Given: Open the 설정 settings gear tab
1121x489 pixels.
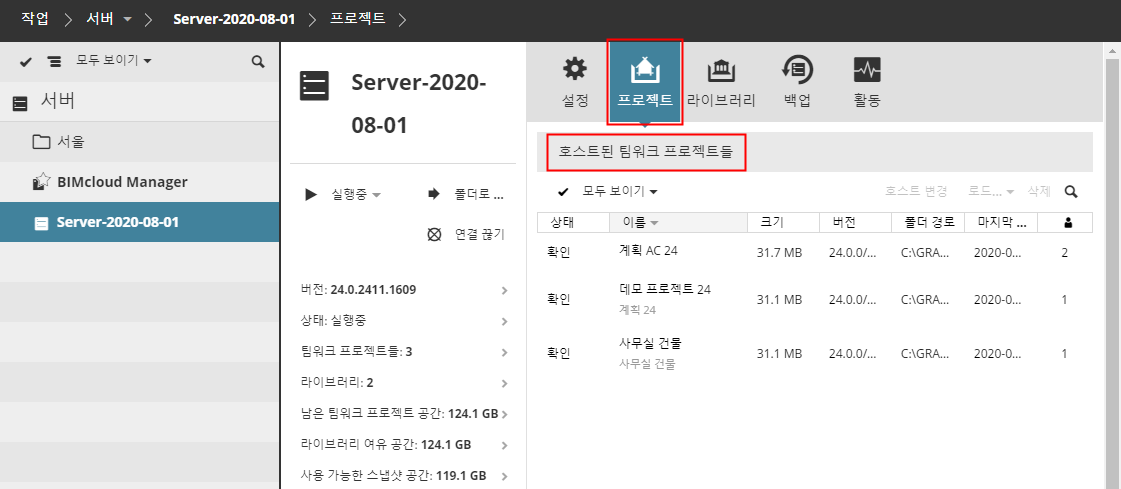Looking at the screenshot, I should coord(574,83).
